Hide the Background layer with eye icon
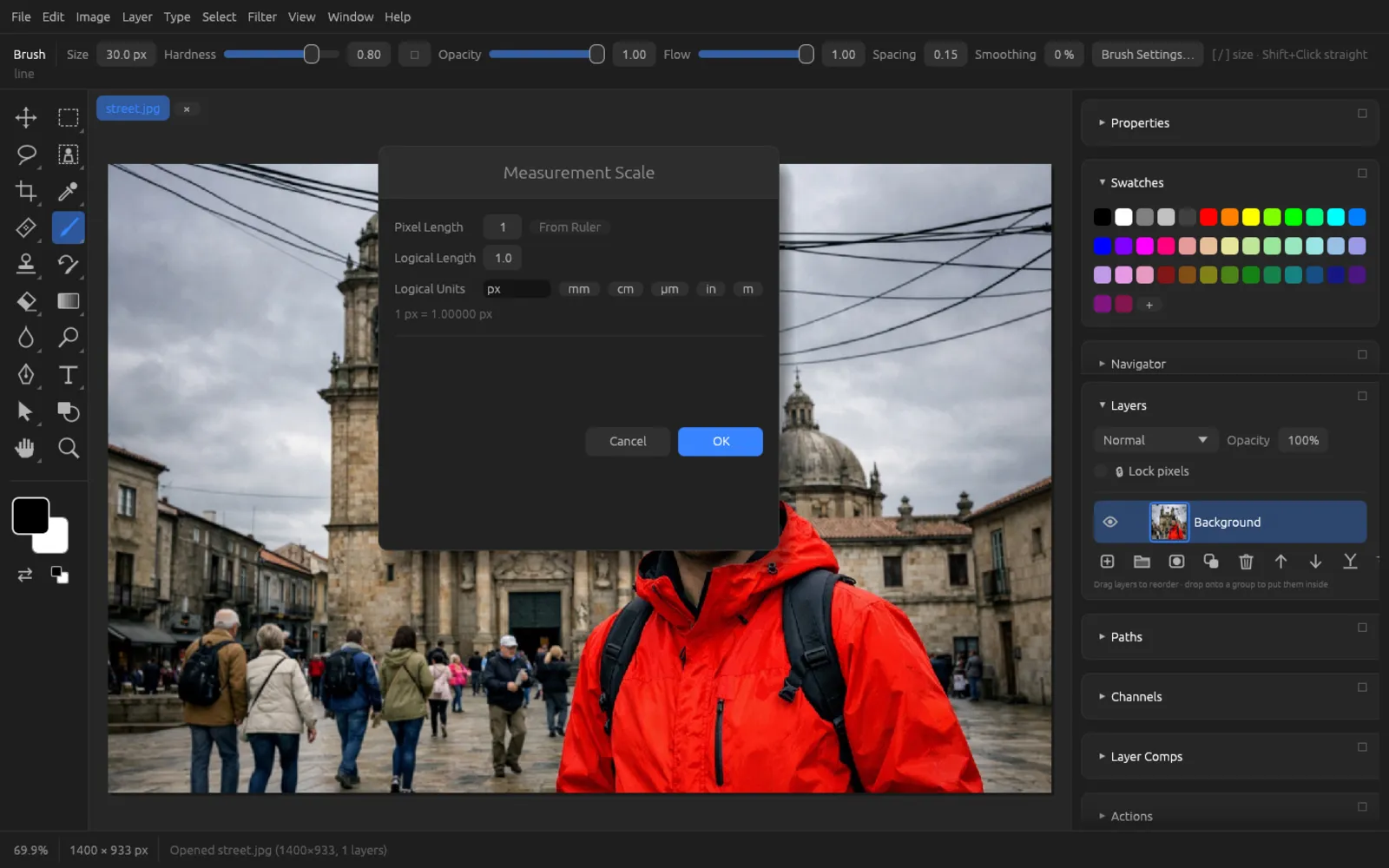1389x868 pixels. click(1109, 522)
